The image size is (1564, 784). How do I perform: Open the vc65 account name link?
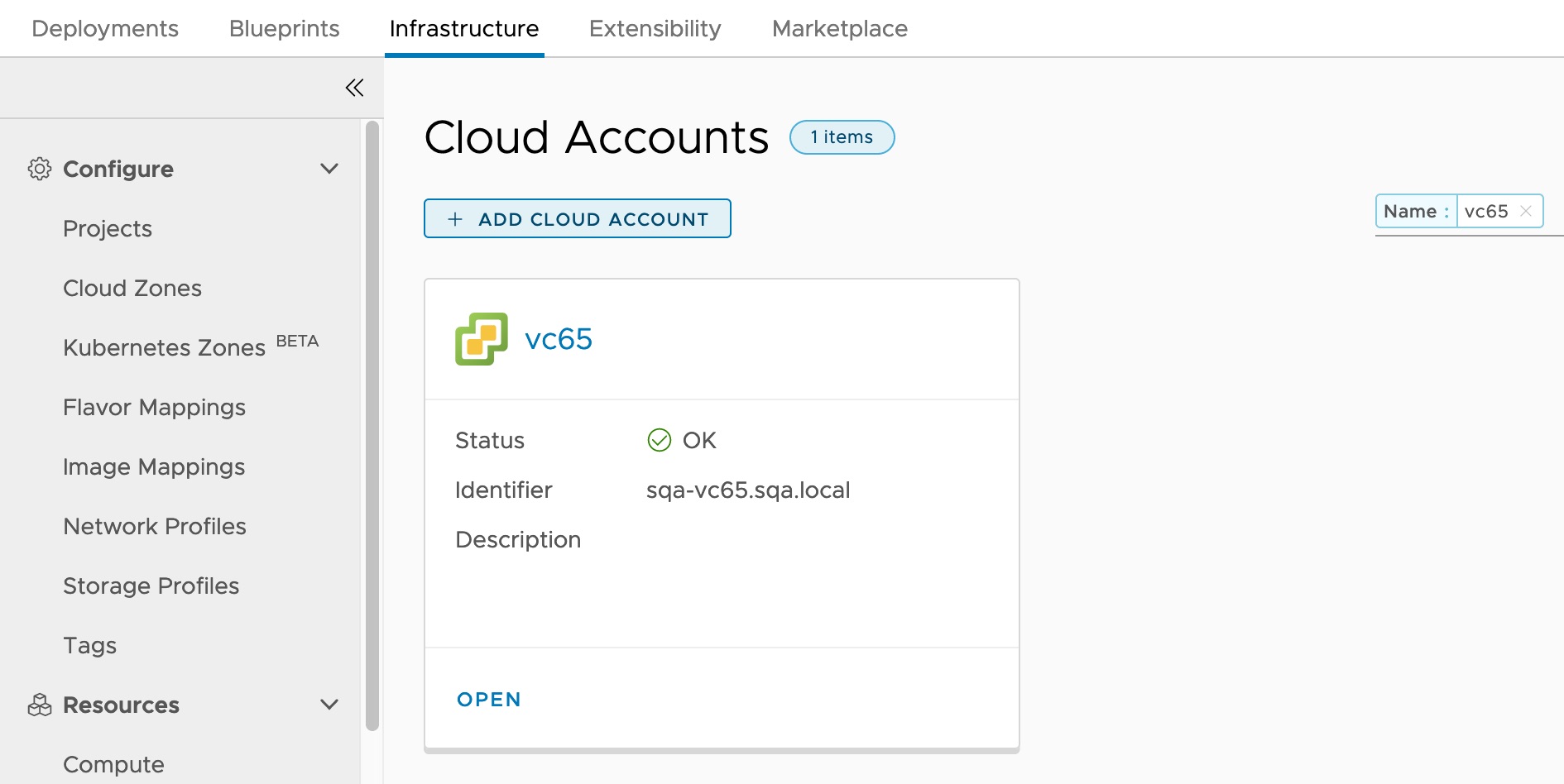pyautogui.click(x=559, y=338)
